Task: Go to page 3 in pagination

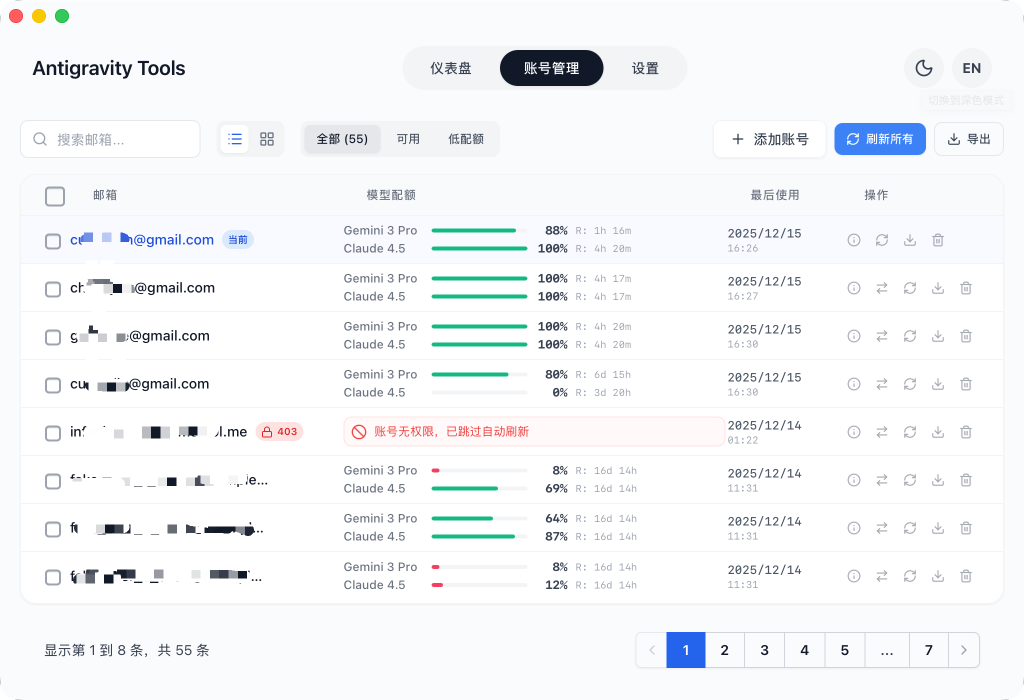Action: 764,650
